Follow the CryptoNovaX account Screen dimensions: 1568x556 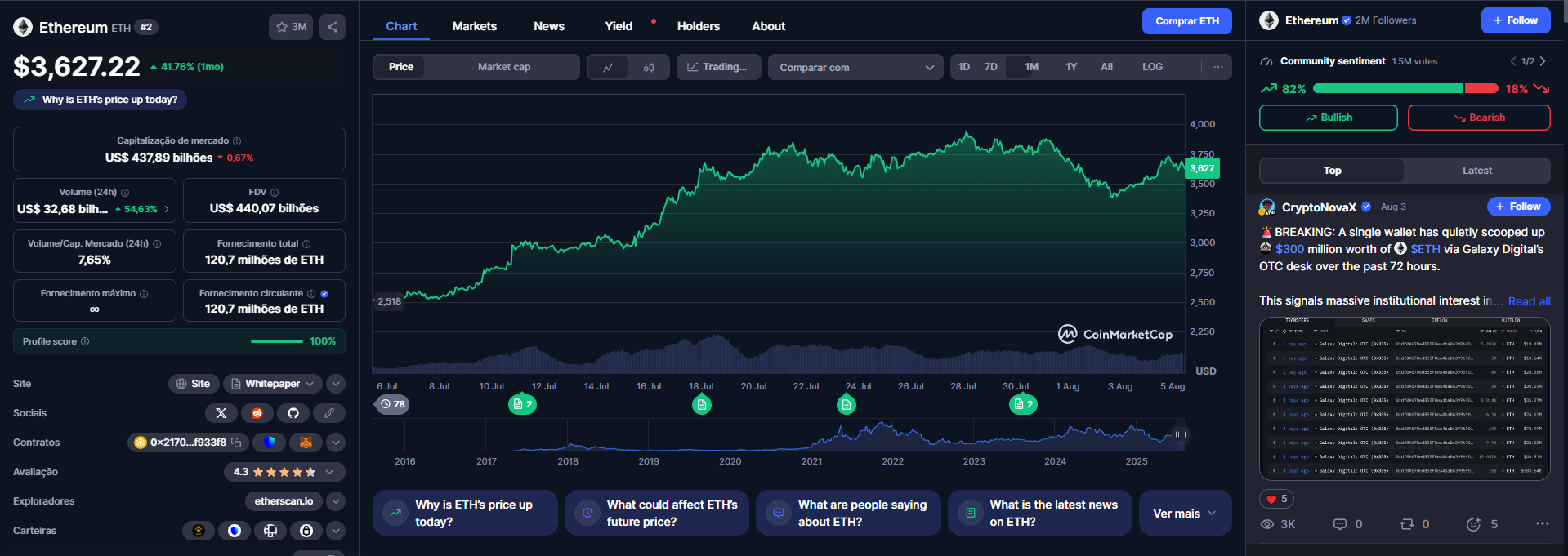(x=1518, y=207)
